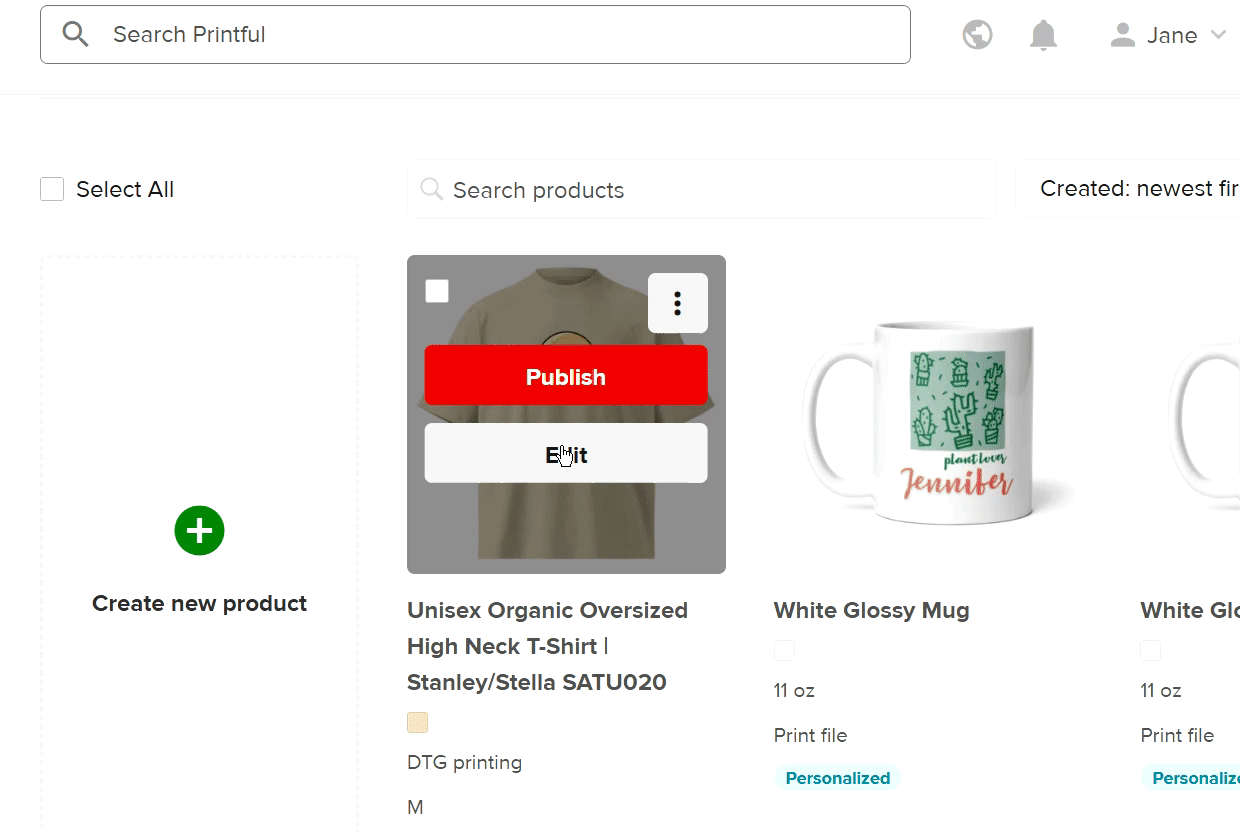Check the second mug's product checkbox
This screenshot has width=1240, height=832.
[x=1150, y=650]
